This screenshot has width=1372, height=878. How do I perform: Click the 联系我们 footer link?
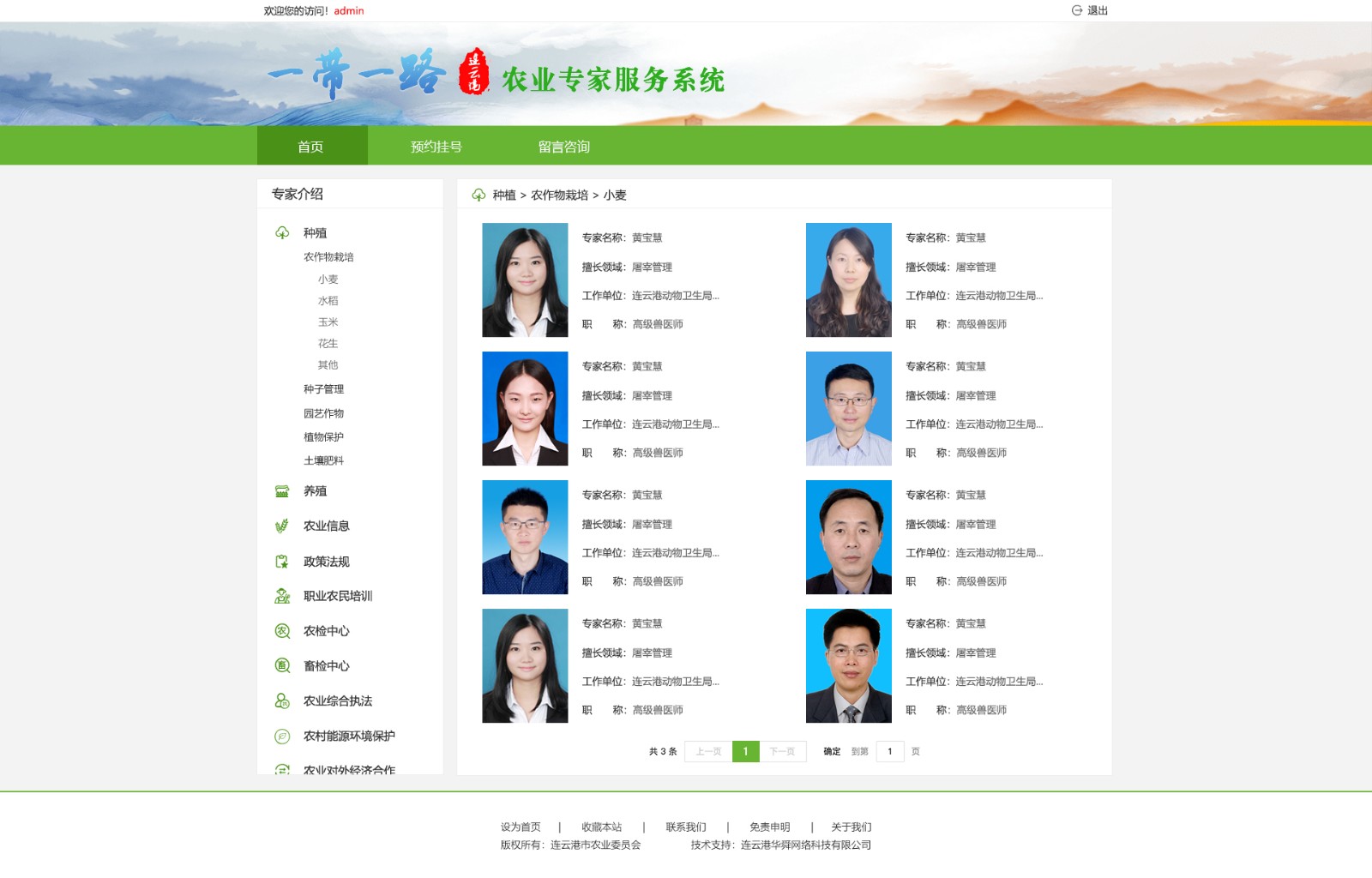pos(685,827)
